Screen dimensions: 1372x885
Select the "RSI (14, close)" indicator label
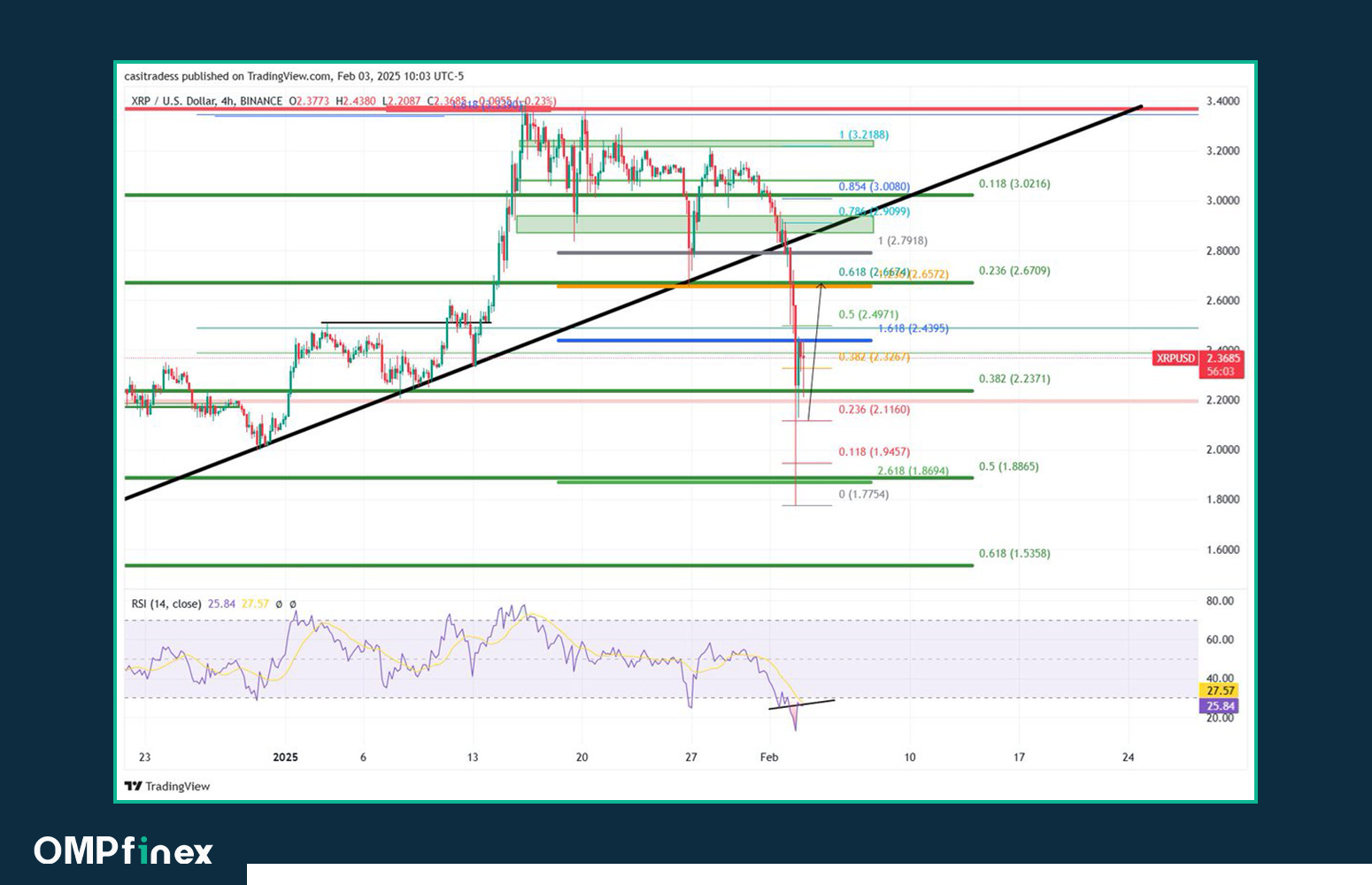166,604
